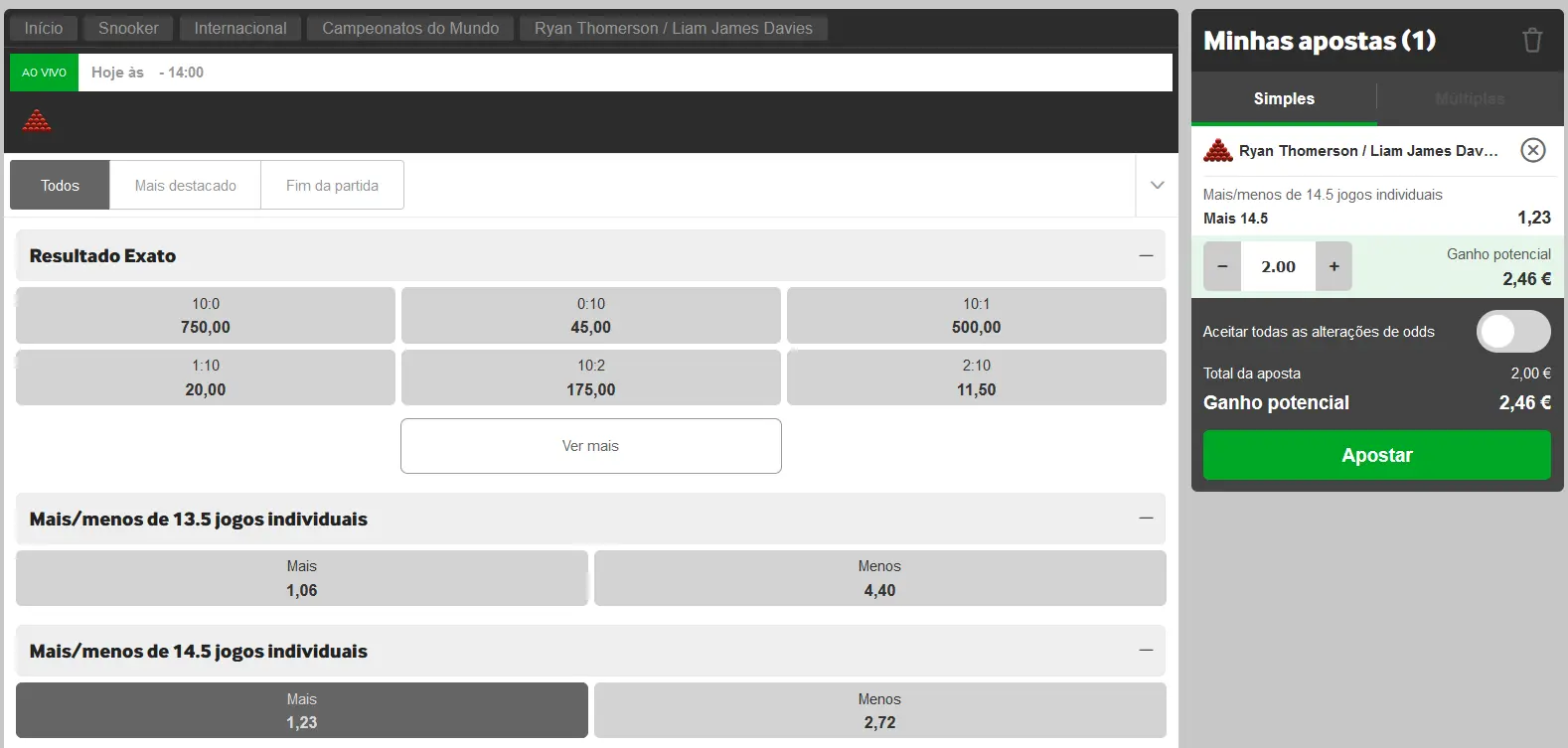Select the Todos tab
Viewport: 1568px width, 748px height.
[60, 185]
